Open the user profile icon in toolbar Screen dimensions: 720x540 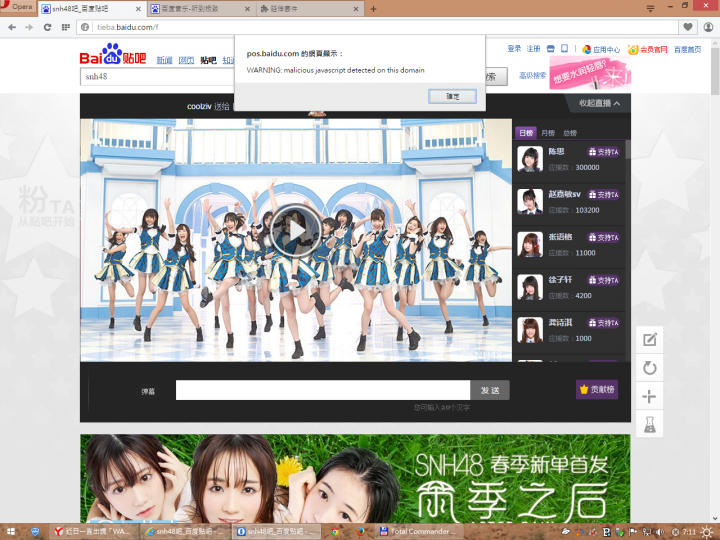pos(709,27)
